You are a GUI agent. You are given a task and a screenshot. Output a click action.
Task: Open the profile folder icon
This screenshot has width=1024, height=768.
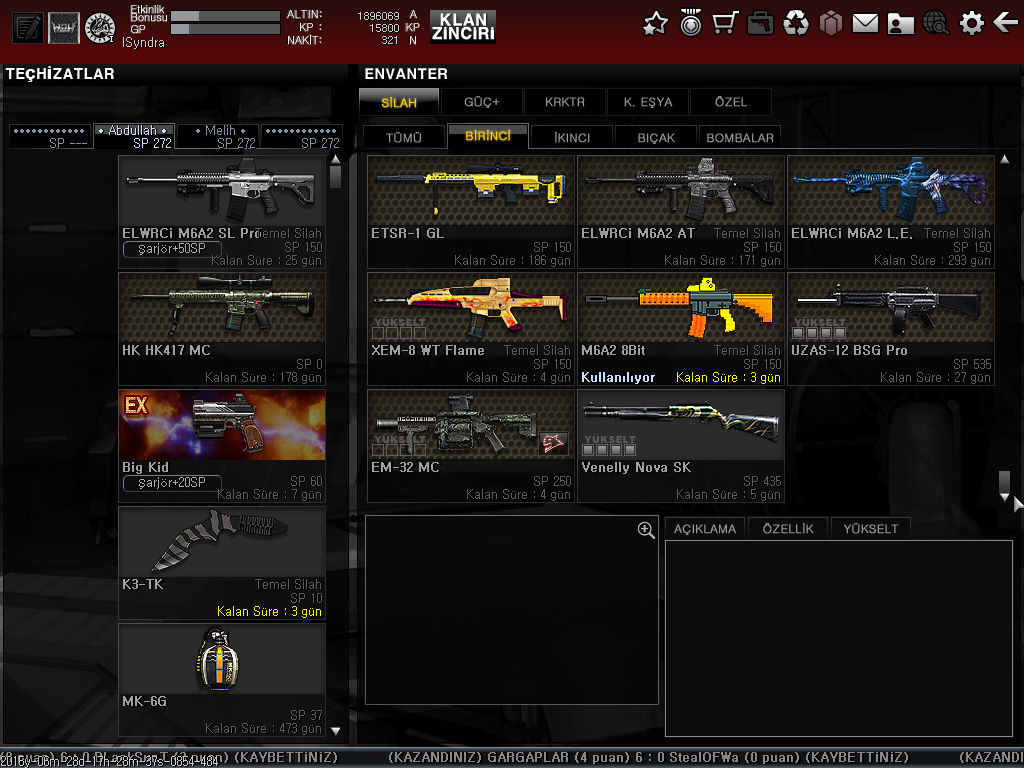tap(901, 24)
